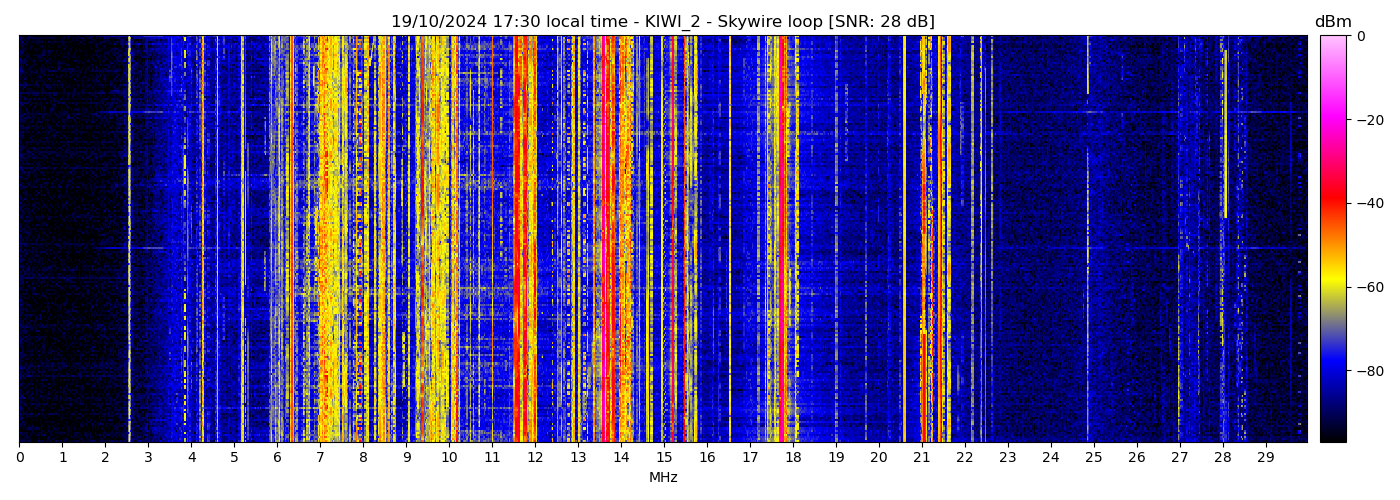This screenshot has height=500, width=1400.
Task: Click the MHz label under the x-axis
Action: point(663,478)
